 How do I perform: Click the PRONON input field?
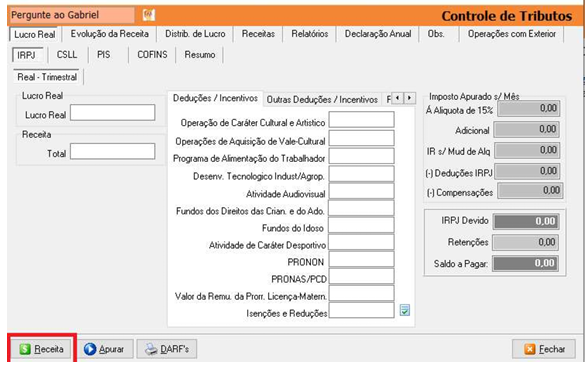(362, 259)
